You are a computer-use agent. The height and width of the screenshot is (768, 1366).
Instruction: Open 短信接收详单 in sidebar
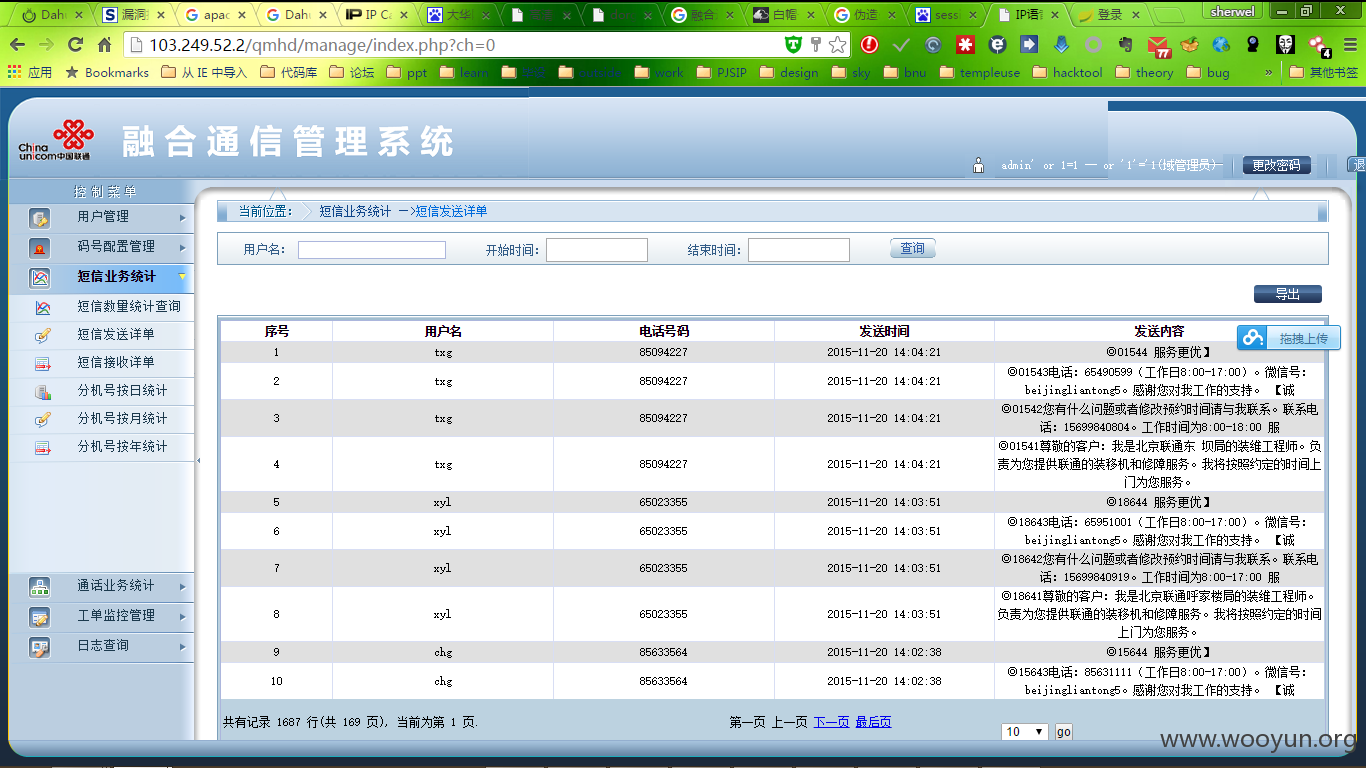[116, 363]
